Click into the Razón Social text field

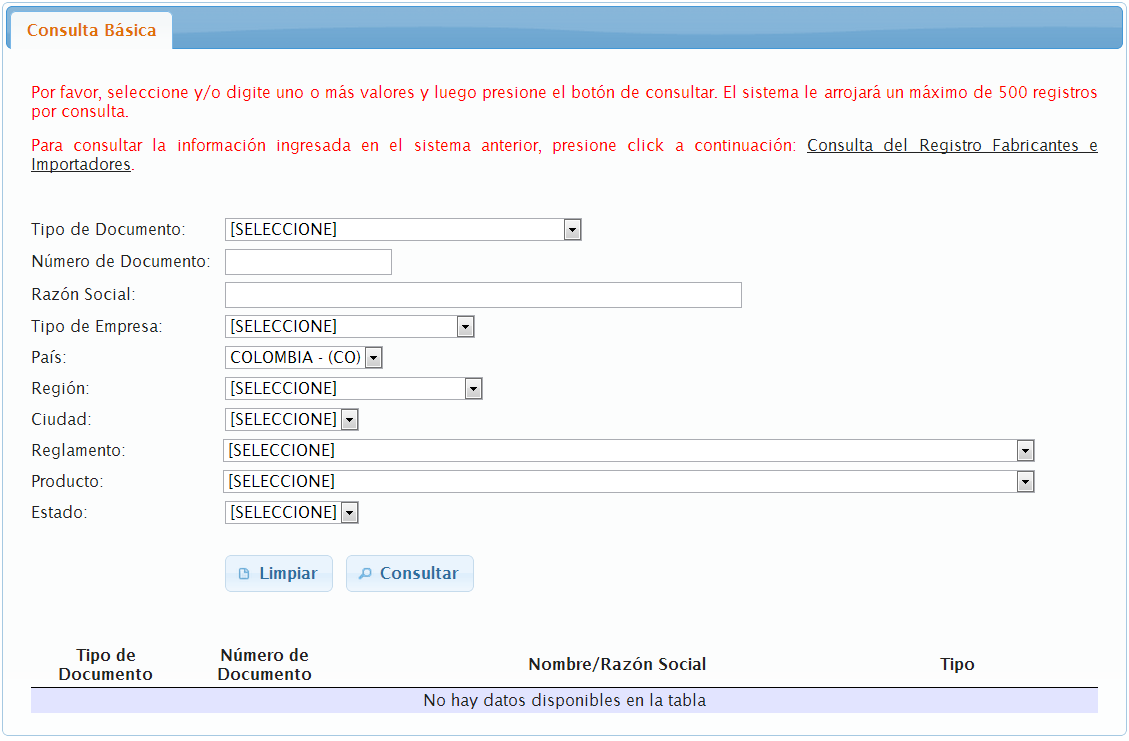[x=483, y=295]
